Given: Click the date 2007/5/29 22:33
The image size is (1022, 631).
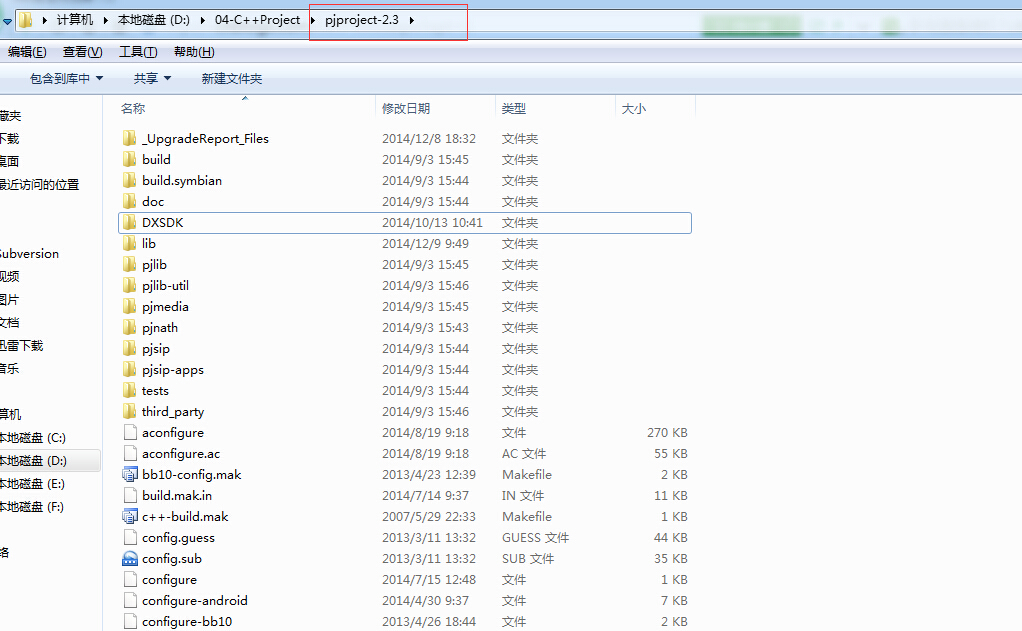Looking at the screenshot, I should pyautogui.click(x=428, y=516).
